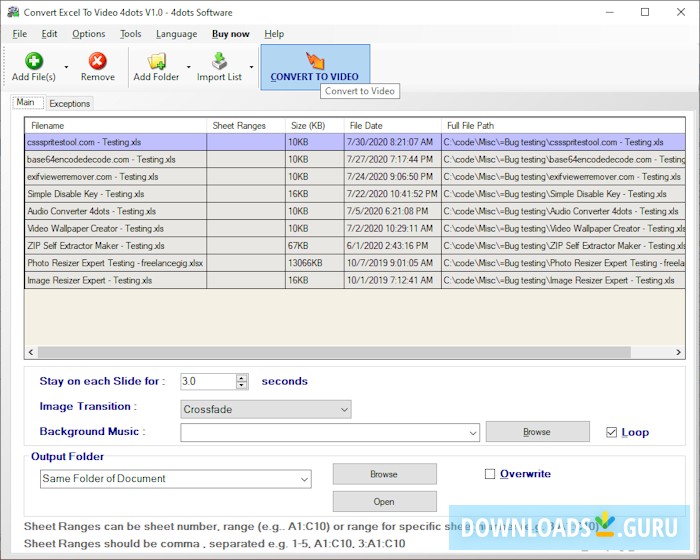The height and width of the screenshot is (560, 700).
Task: Expand the Add File(s) dropdown arrow
Action: pos(67,68)
